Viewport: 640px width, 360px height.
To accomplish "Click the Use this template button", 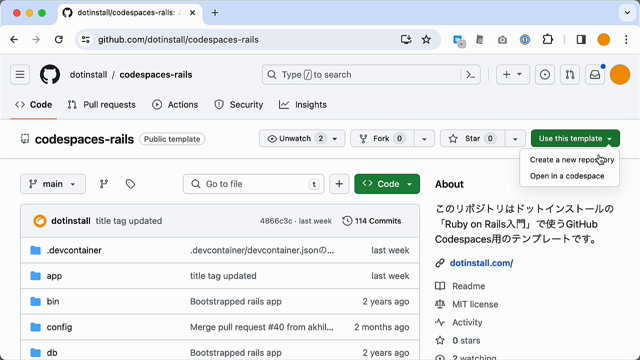I will (x=575, y=138).
